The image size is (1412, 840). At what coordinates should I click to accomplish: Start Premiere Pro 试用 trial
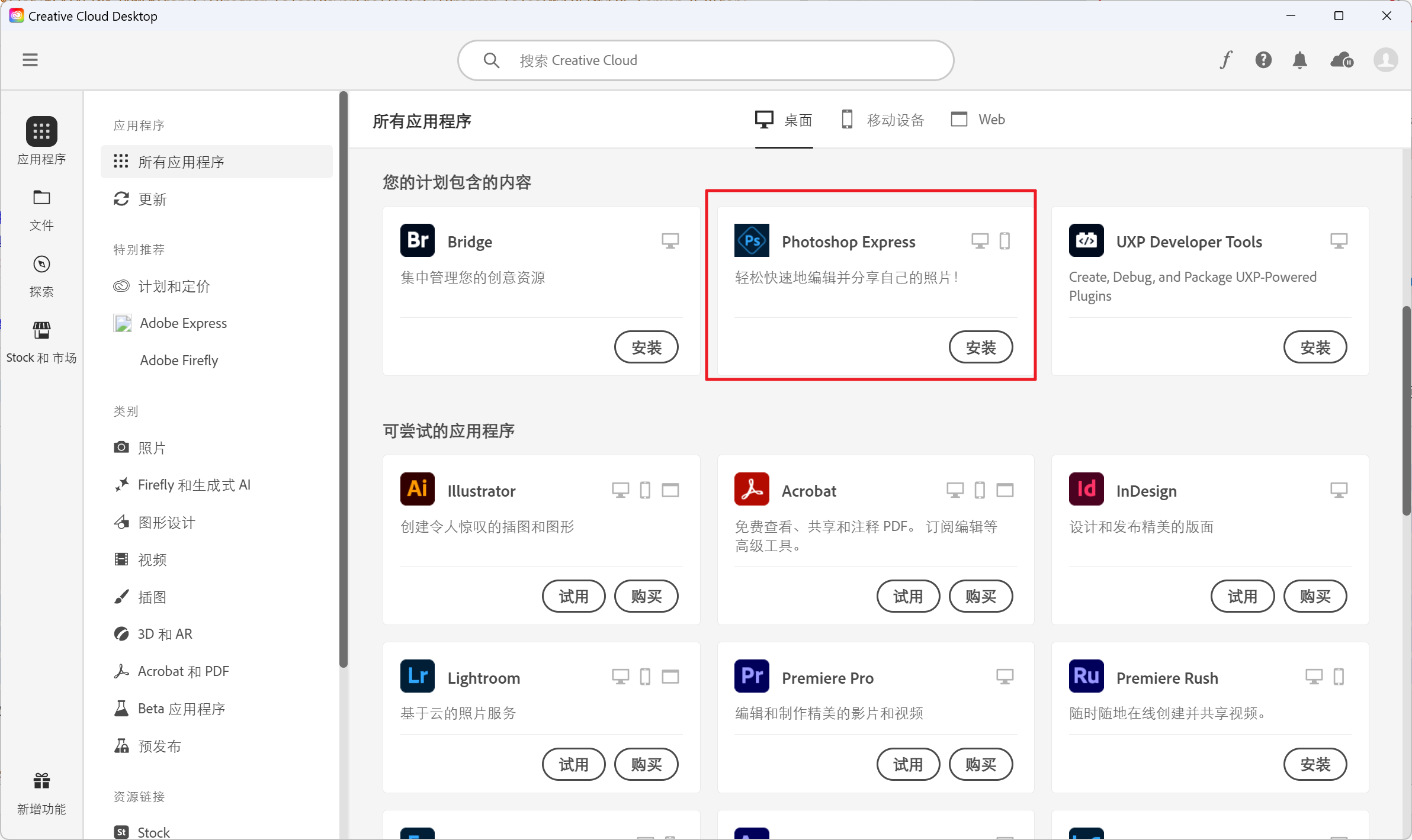pyautogui.click(x=908, y=764)
